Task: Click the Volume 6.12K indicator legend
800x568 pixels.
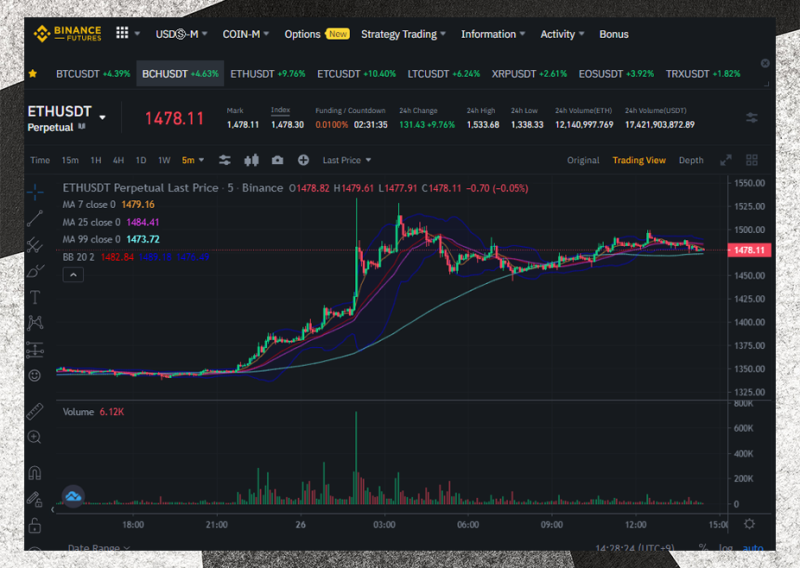Action: 93,412
